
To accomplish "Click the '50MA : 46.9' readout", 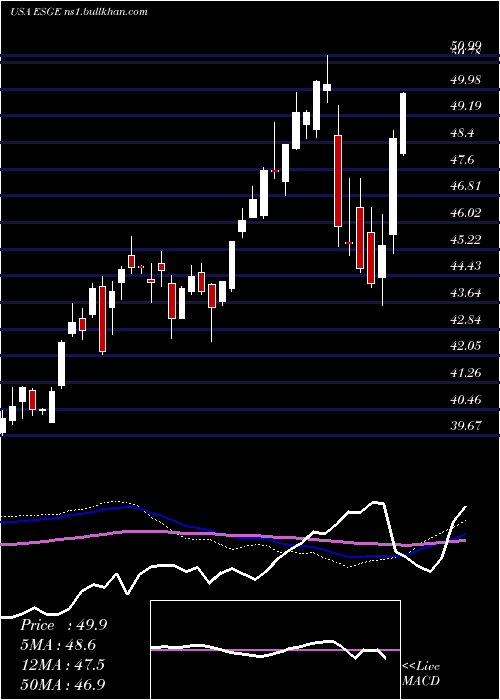I will (x=62, y=684).
